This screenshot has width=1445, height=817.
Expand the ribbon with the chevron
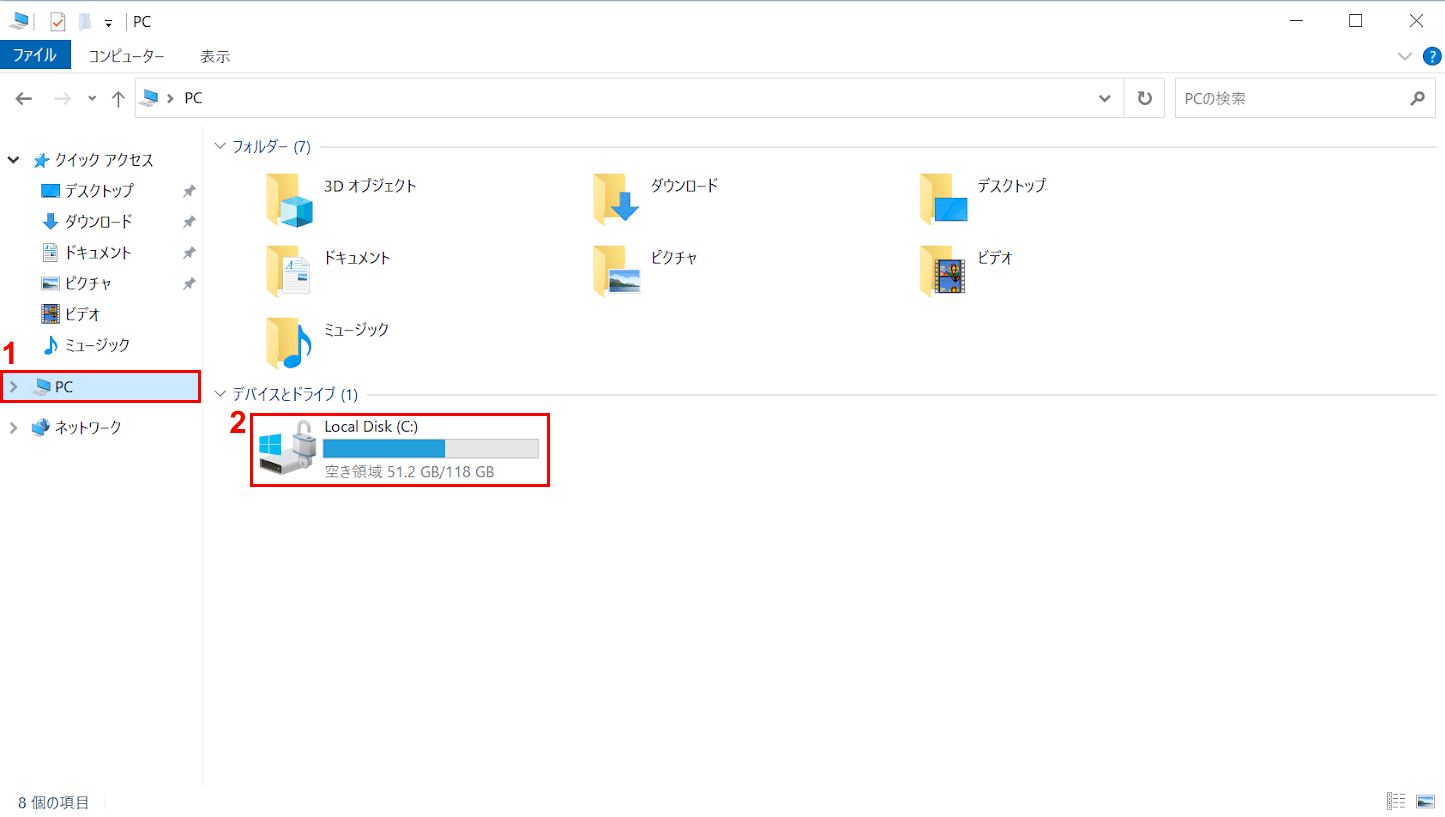(x=1405, y=56)
